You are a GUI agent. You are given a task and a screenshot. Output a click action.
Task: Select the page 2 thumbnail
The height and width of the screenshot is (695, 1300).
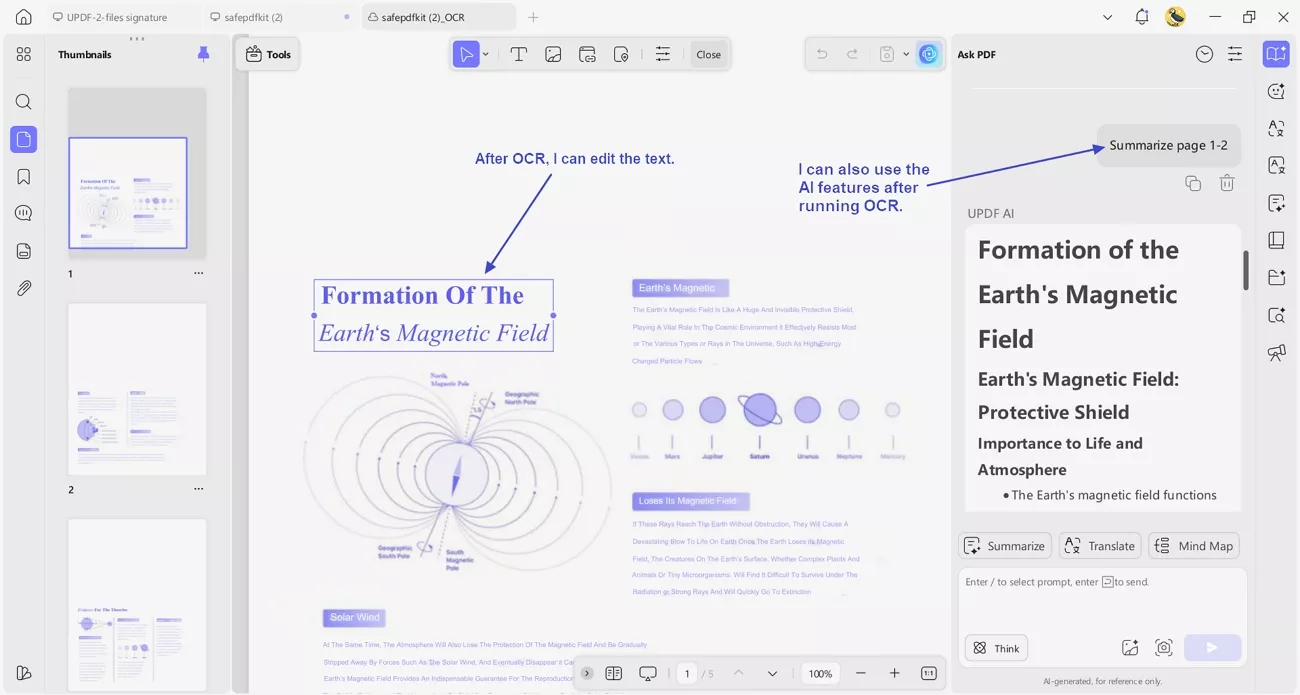pos(136,389)
